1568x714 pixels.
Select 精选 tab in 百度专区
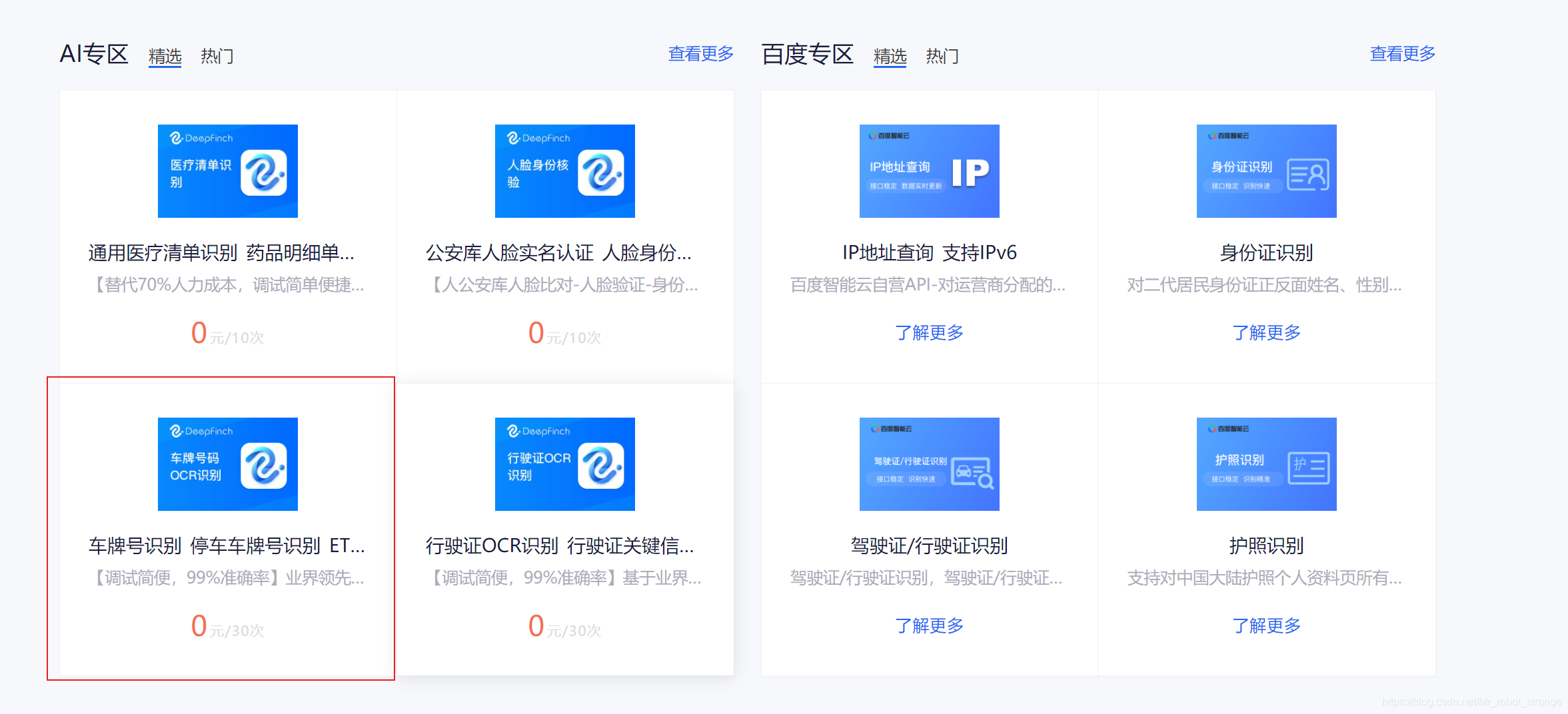coord(890,56)
